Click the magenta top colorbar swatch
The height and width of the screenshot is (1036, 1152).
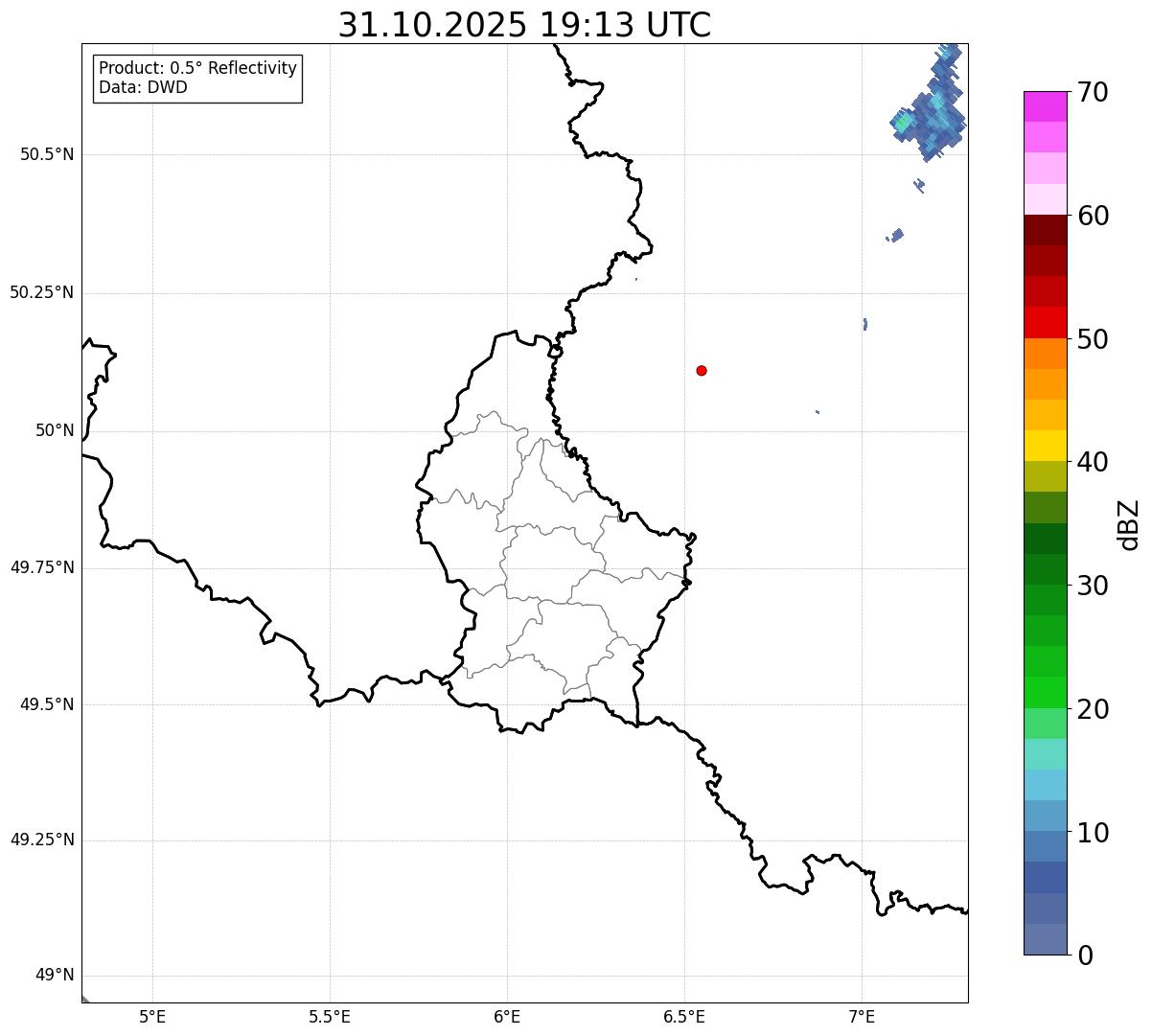click(x=1045, y=106)
